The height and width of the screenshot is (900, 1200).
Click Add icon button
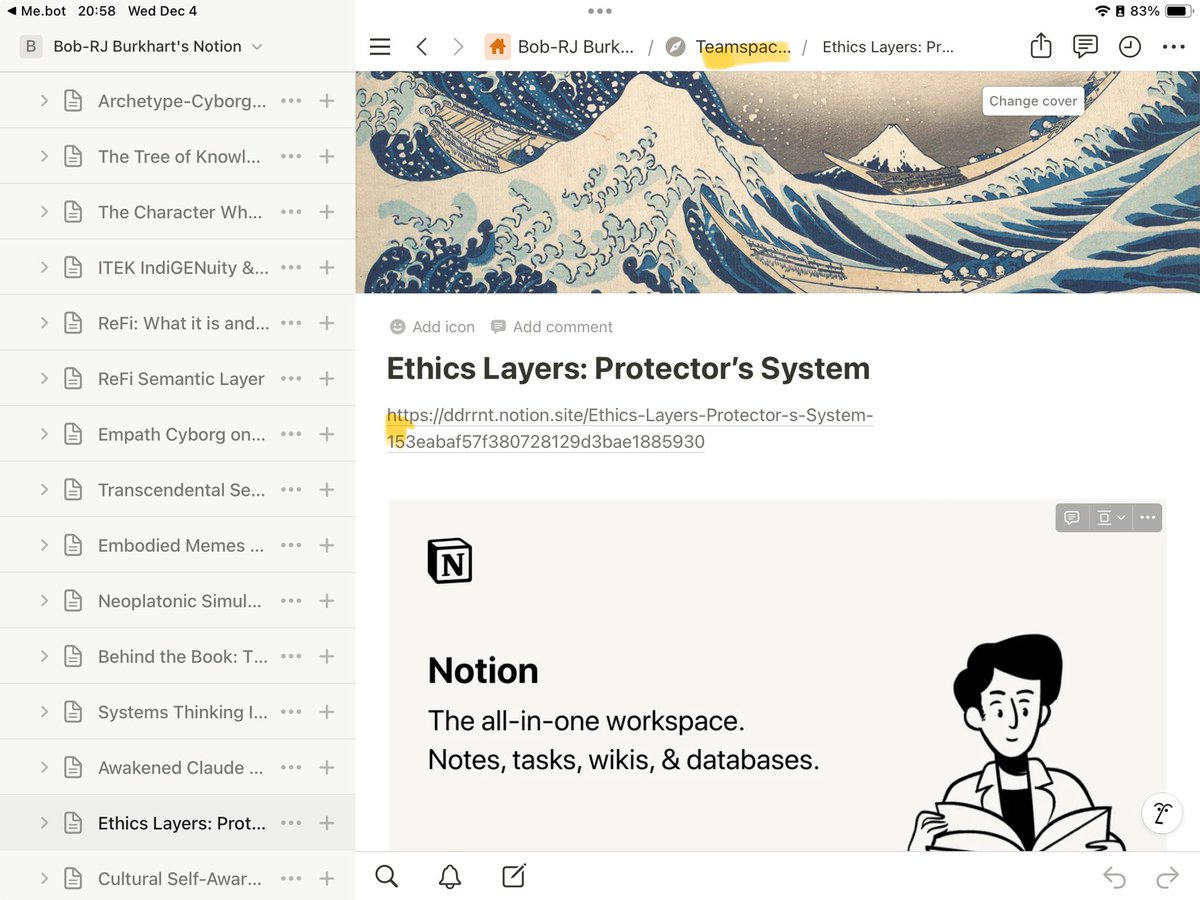432,327
